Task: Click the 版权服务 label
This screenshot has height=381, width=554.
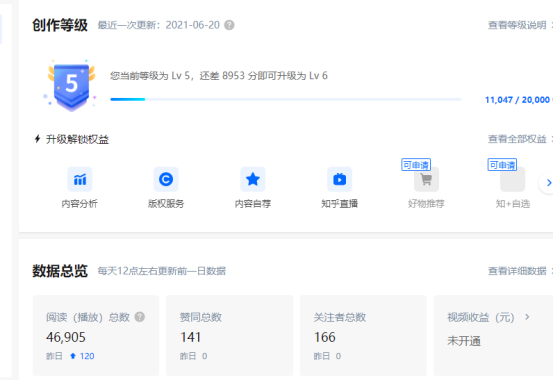Action: (166, 204)
